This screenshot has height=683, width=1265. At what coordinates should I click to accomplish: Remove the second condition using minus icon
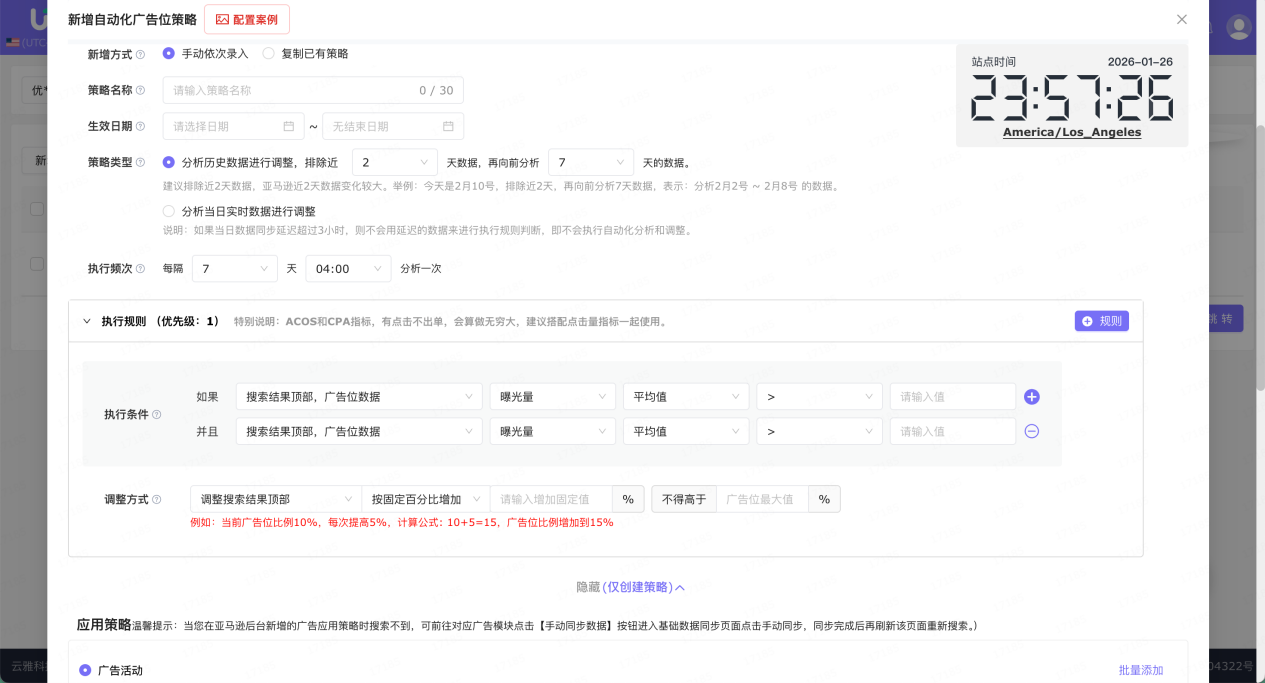[1031, 431]
